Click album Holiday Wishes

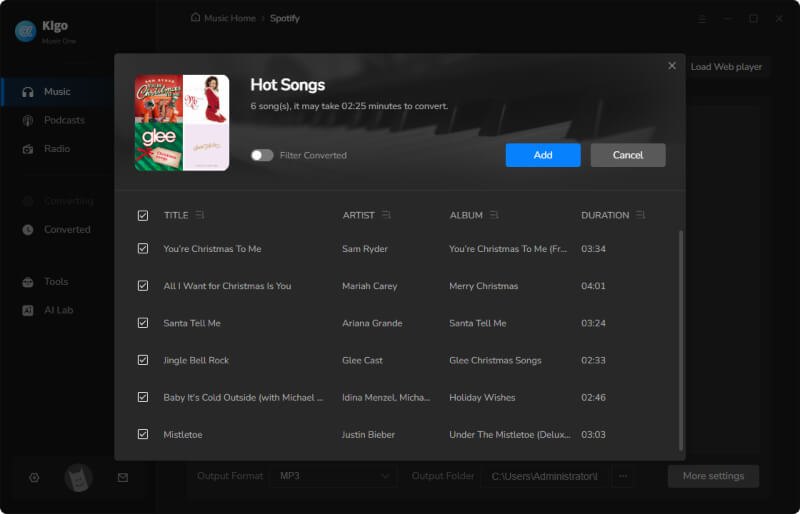[482, 398]
